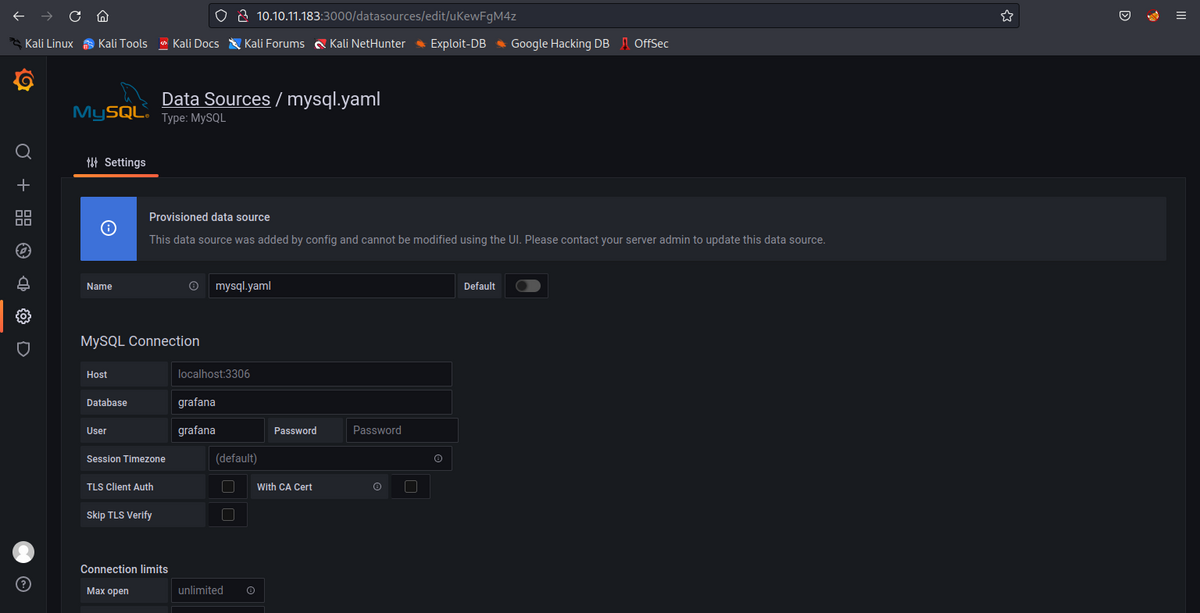Click the User input field
1200x613 pixels.
(218, 430)
